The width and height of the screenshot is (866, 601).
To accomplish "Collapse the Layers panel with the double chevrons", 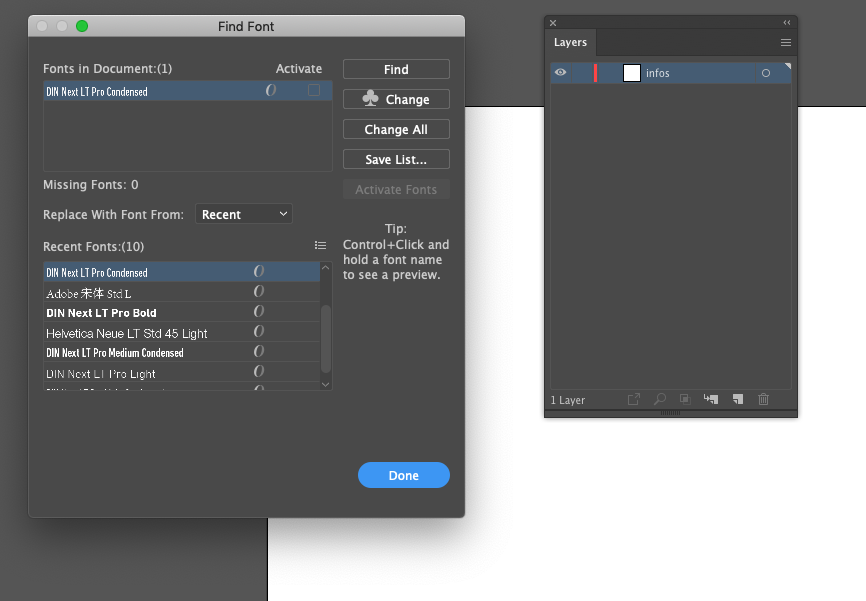I will tap(788, 21).
